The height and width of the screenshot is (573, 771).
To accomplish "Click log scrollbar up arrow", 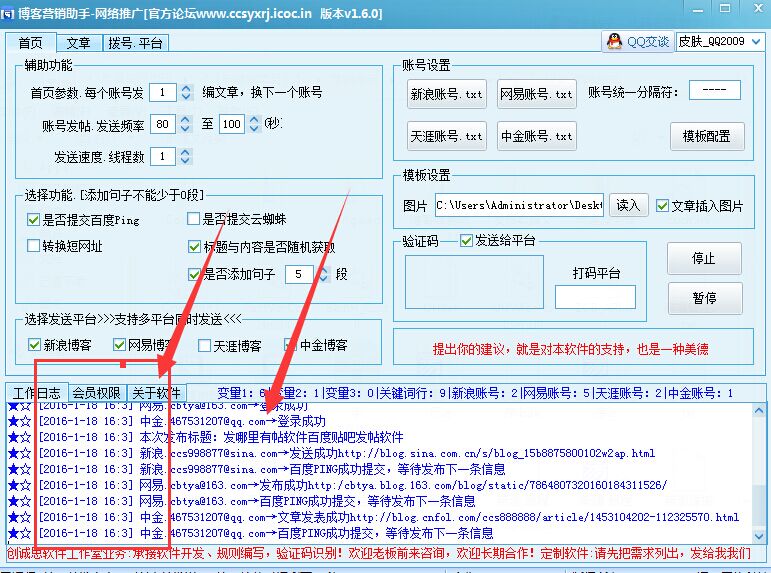I will 758,410.
